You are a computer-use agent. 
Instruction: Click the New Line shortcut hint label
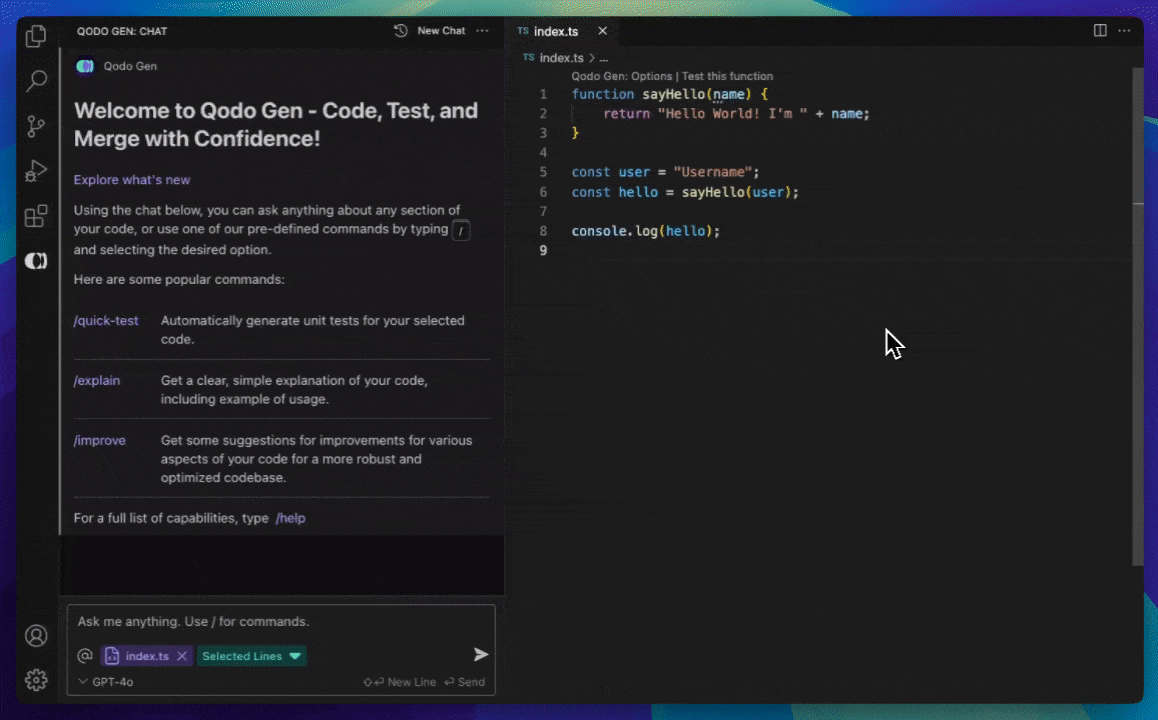pos(400,682)
